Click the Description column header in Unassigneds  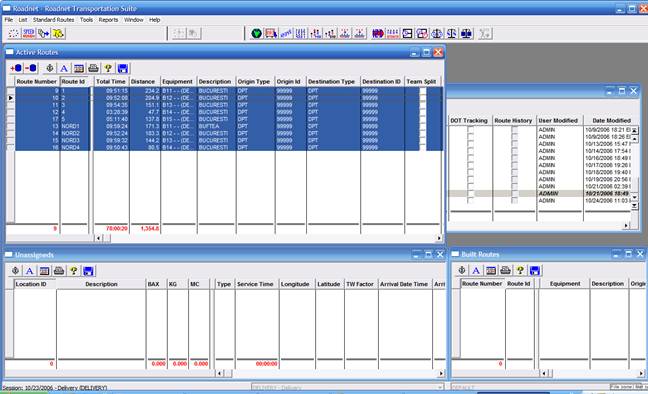[x=101, y=284]
